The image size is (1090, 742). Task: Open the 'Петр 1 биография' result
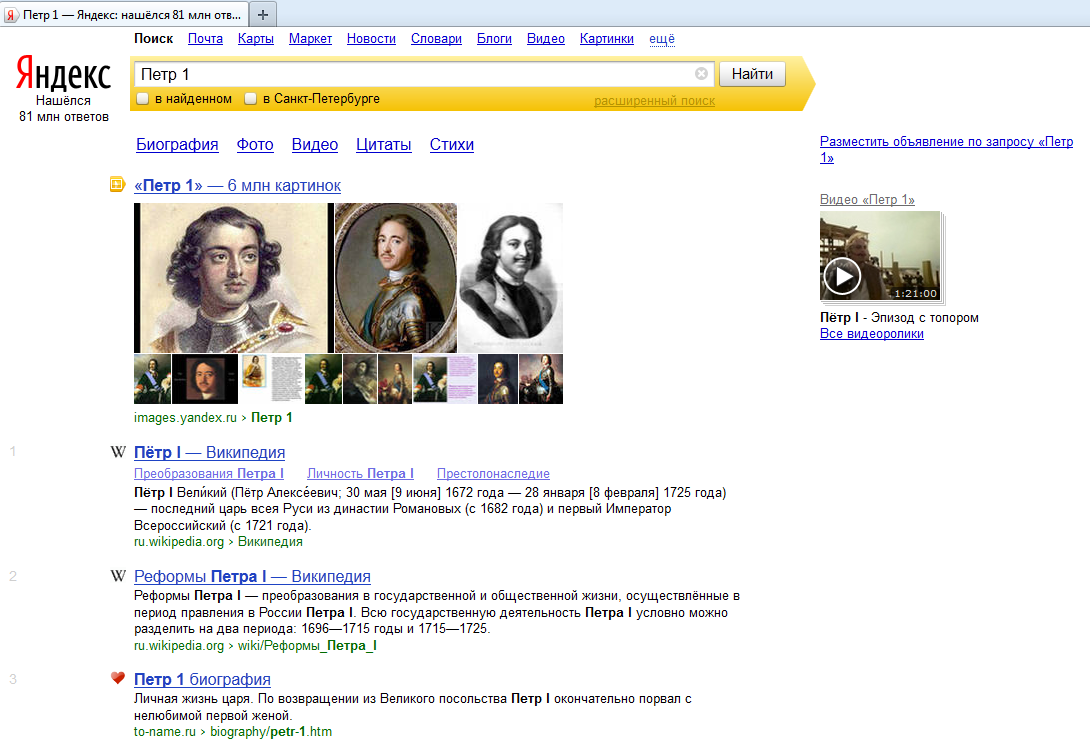tap(202, 679)
